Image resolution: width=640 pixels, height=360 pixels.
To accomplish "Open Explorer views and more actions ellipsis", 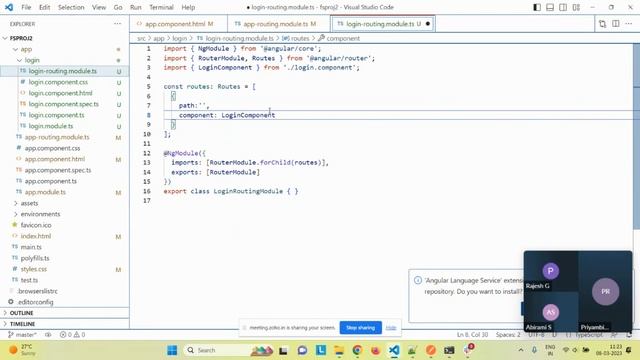I will (118, 24).
